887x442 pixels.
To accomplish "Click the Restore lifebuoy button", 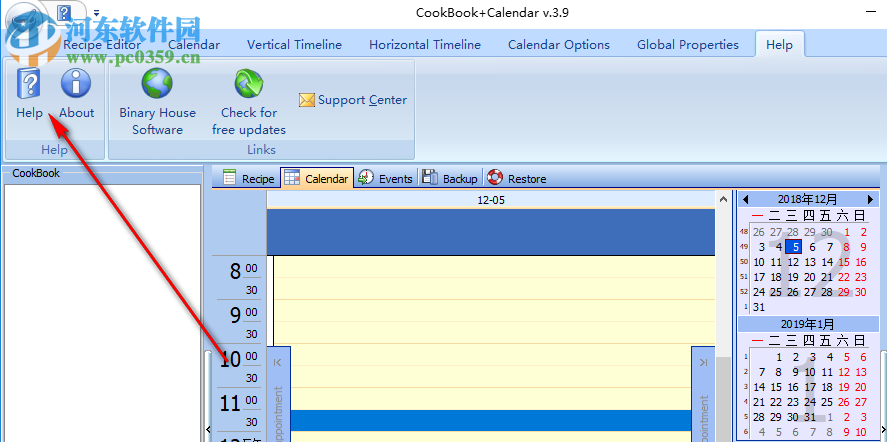I will tap(516, 178).
